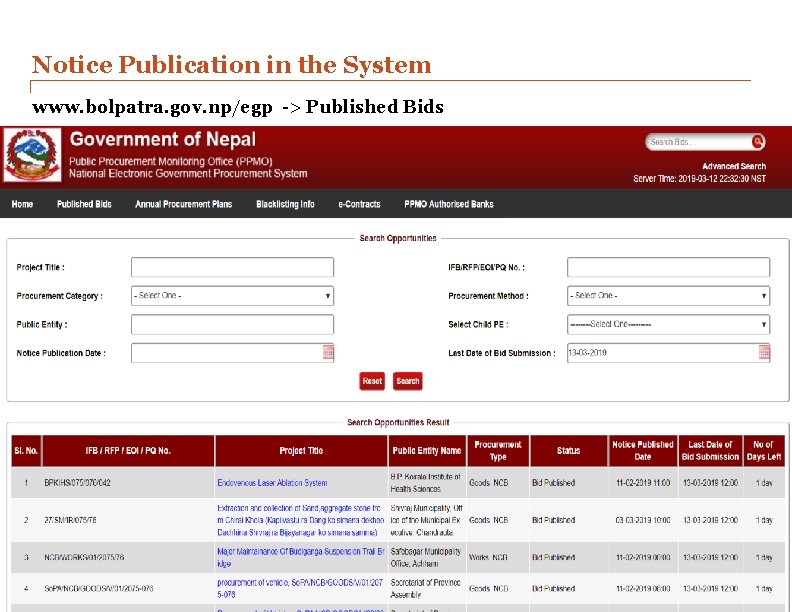
Task: Click Secretariat of Province Assembly entity cell
Action: click(425, 588)
